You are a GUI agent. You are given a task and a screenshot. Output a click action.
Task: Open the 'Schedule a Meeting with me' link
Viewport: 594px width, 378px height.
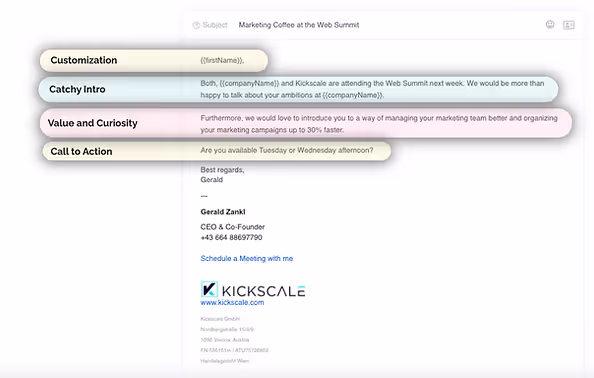coord(247,258)
